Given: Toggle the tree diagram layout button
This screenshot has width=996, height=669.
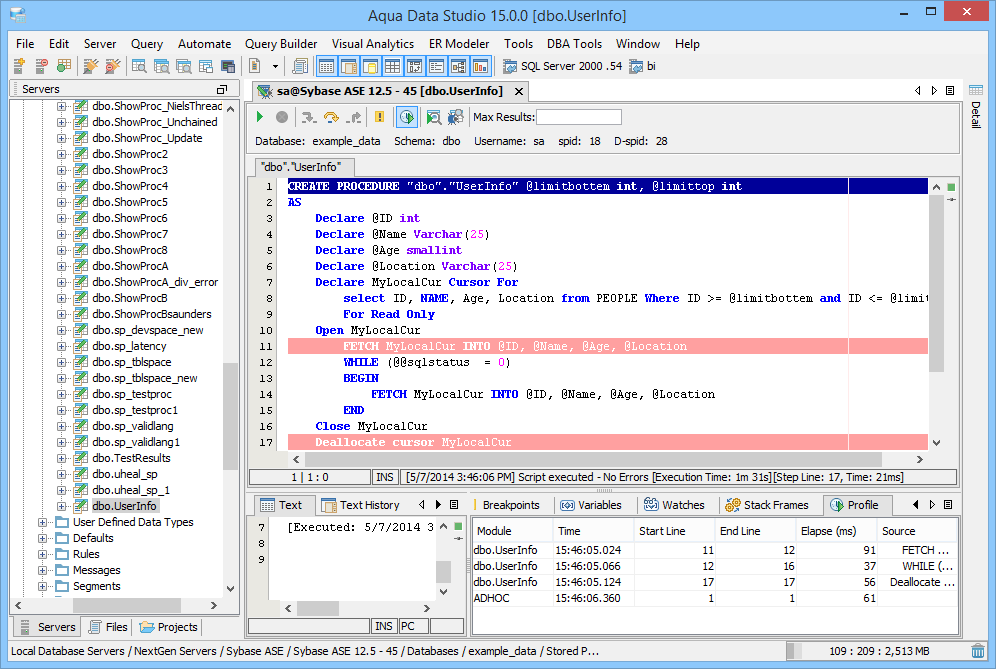Looking at the screenshot, I should [x=459, y=66].
